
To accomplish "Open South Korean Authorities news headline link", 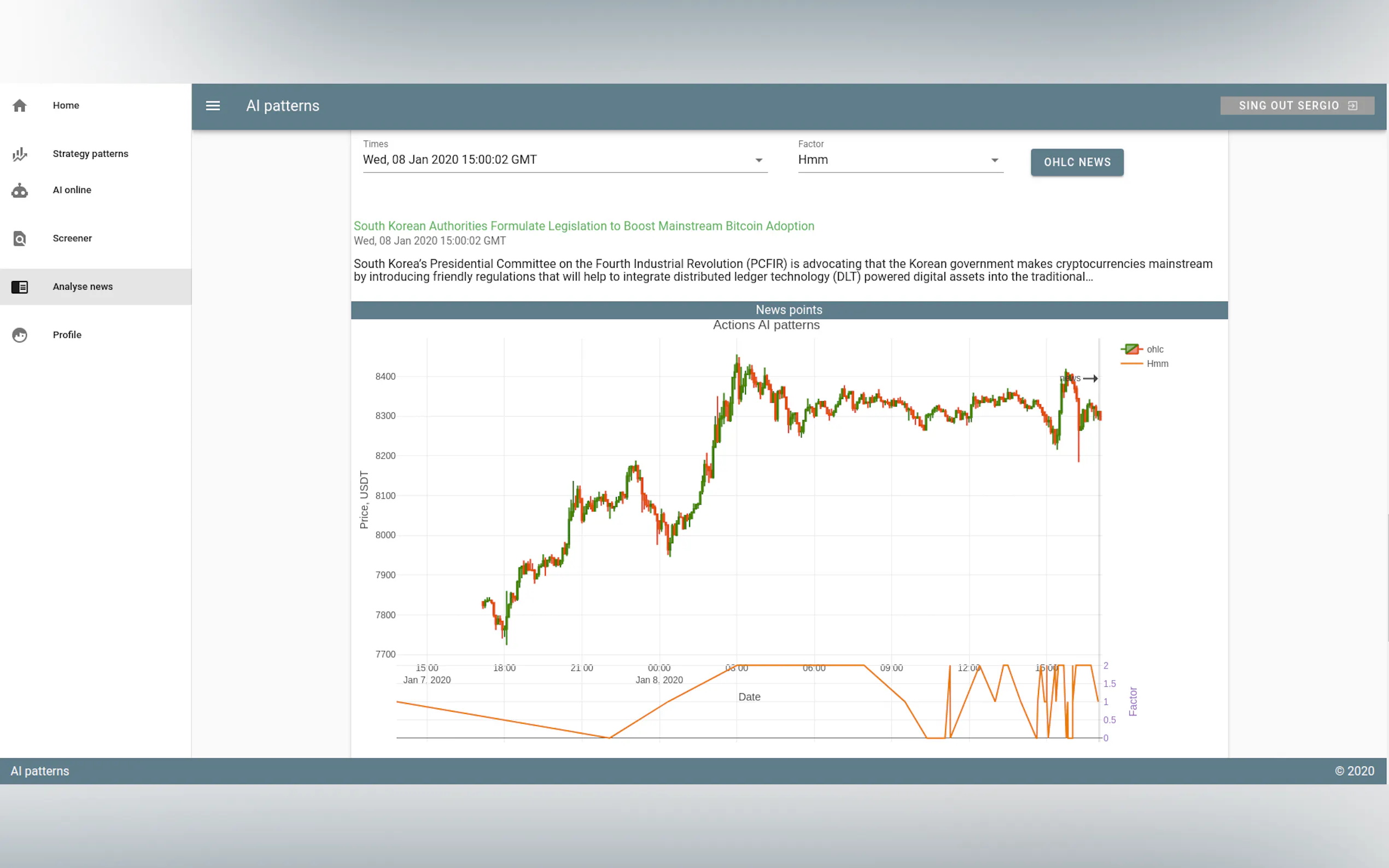I will point(583,226).
